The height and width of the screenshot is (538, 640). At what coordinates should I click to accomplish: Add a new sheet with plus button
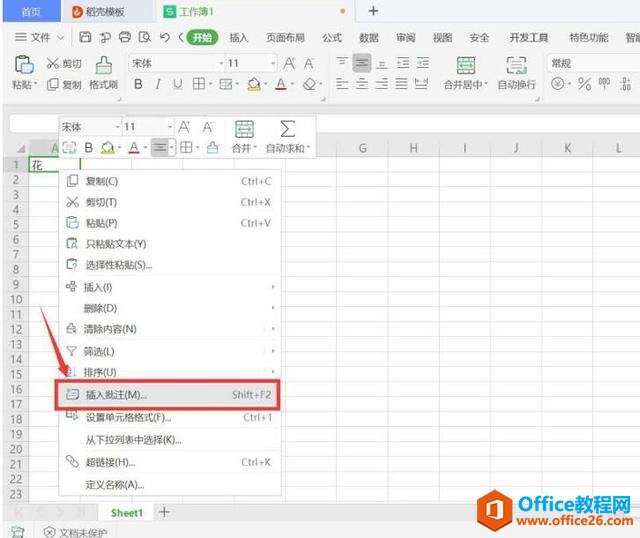click(164, 512)
